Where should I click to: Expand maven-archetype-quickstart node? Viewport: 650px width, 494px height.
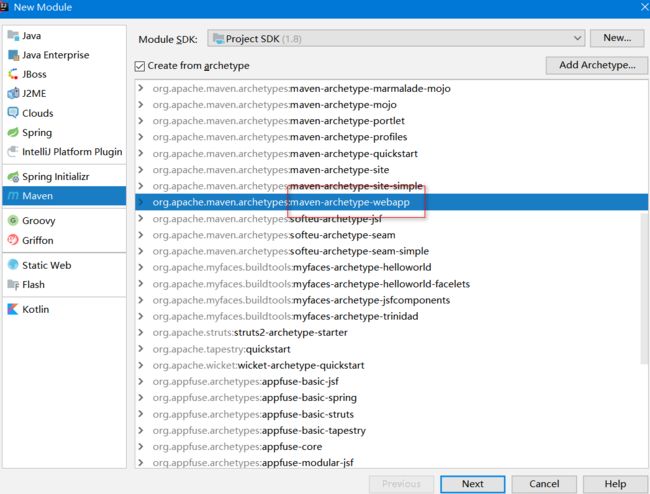pos(141,153)
